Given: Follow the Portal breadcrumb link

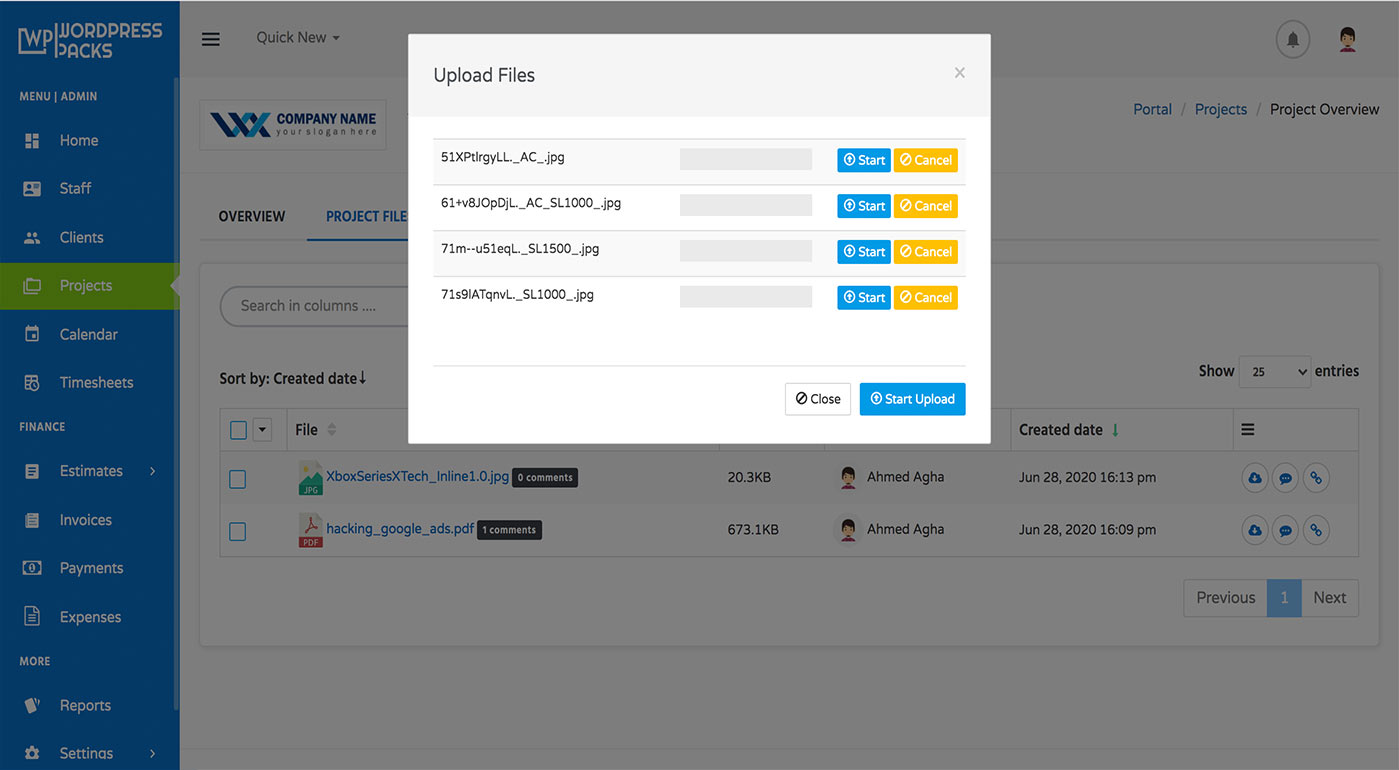Looking at the screenshot, I should tap(1152, 109).
